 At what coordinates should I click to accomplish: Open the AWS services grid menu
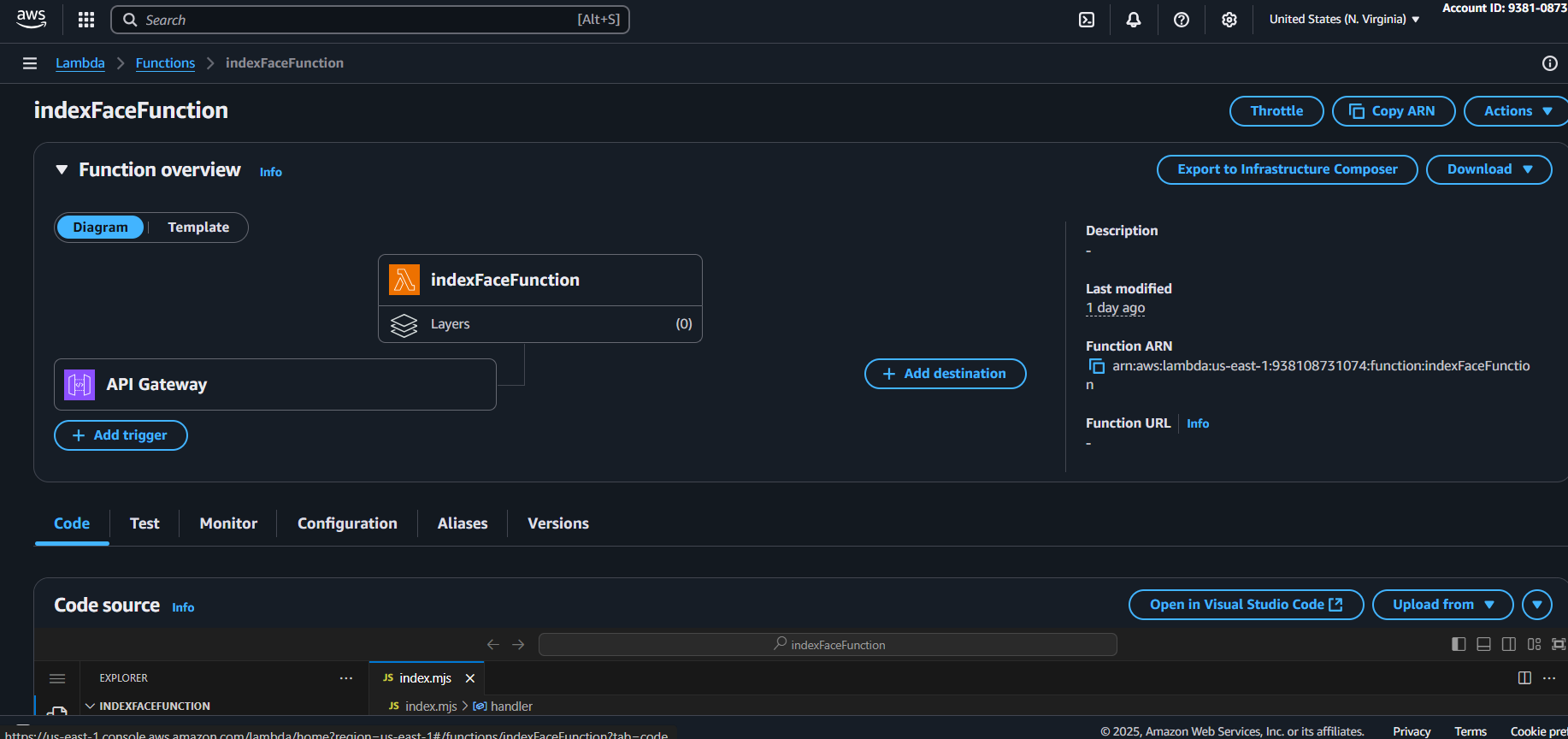tap(86, 20)
